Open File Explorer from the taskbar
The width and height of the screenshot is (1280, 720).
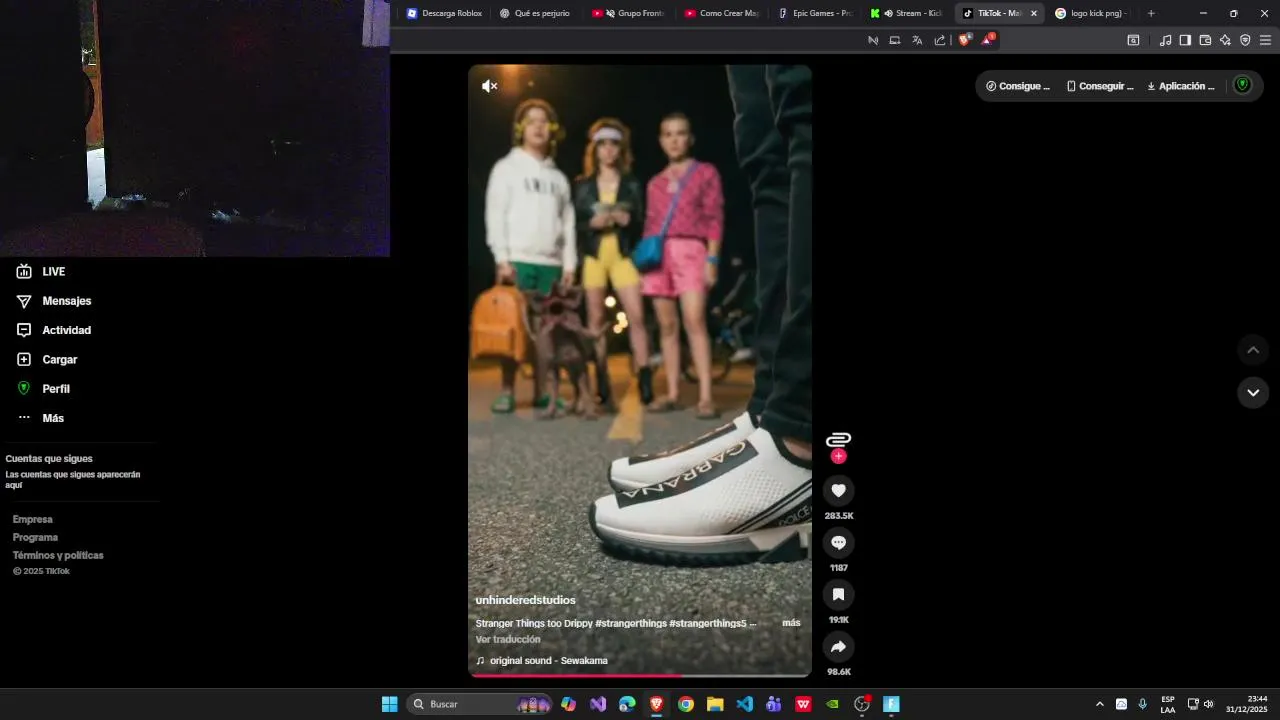pos(715,704)
